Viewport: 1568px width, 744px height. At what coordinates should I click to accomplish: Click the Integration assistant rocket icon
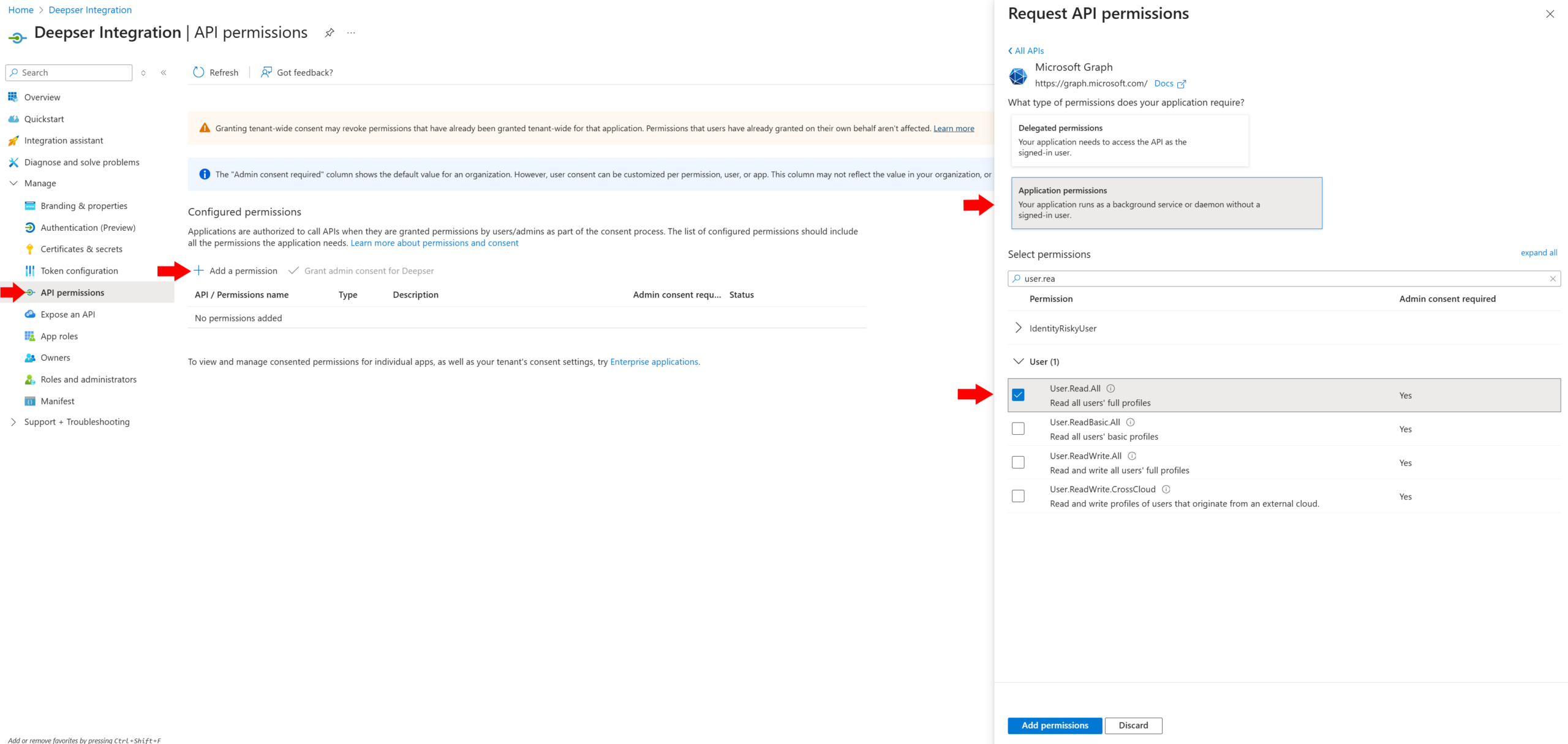pos(13,141)
